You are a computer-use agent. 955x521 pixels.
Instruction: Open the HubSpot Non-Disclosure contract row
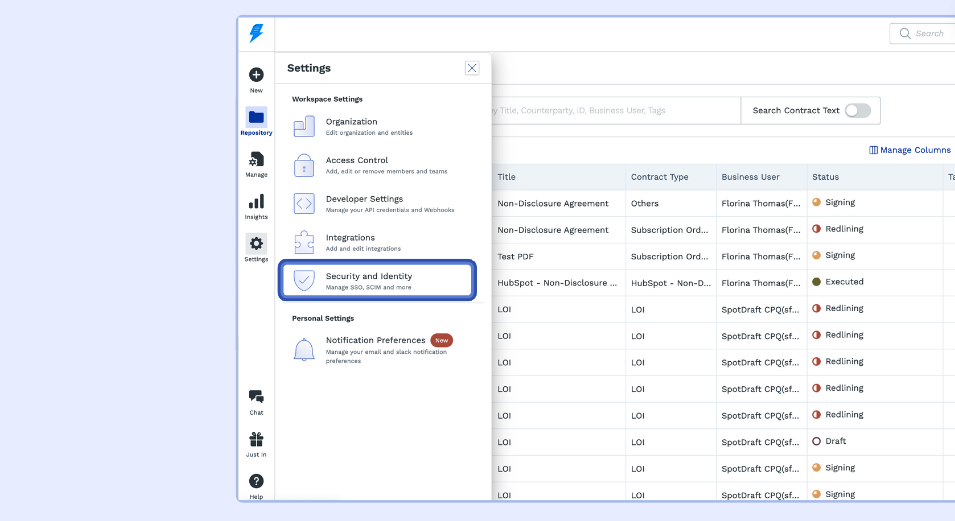[557, 282]
